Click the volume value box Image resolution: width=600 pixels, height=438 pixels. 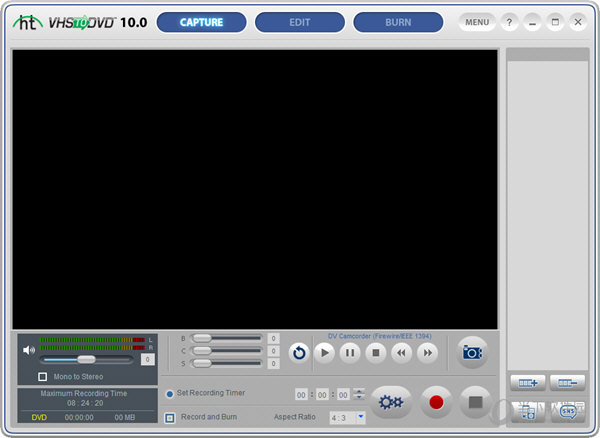pyautogui.click(x=147, y=359)
